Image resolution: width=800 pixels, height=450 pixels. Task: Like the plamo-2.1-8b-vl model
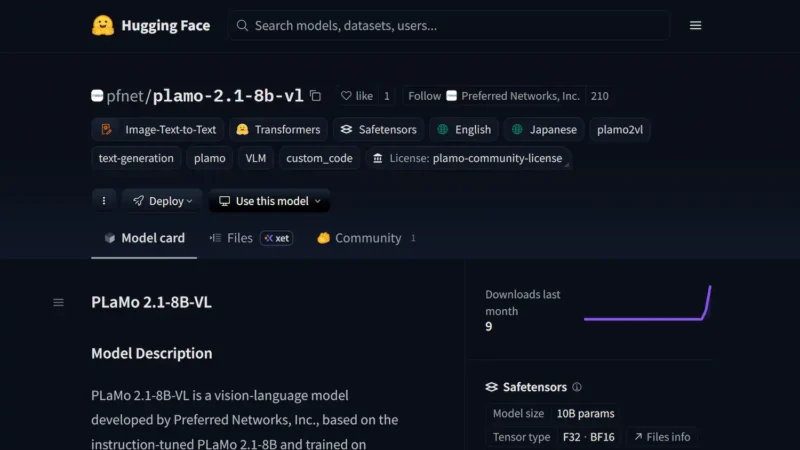click(x=357, y=96)
